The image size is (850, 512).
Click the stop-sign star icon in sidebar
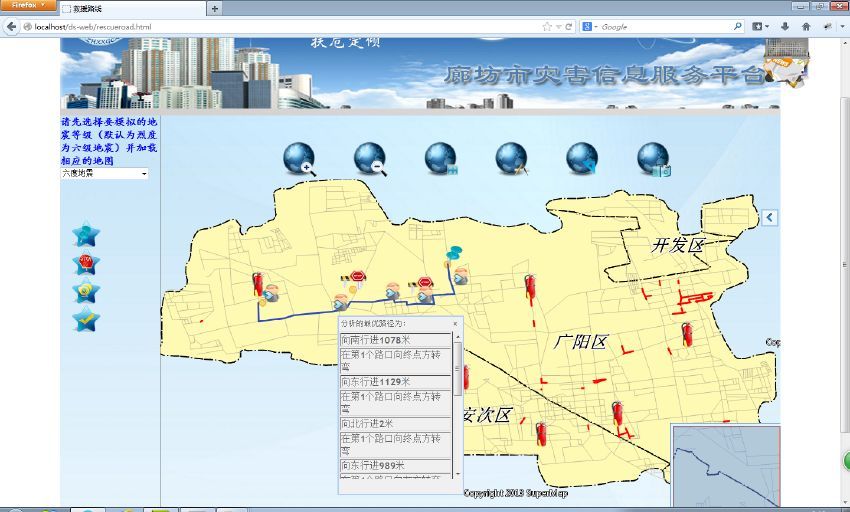[x=86, y=264]
